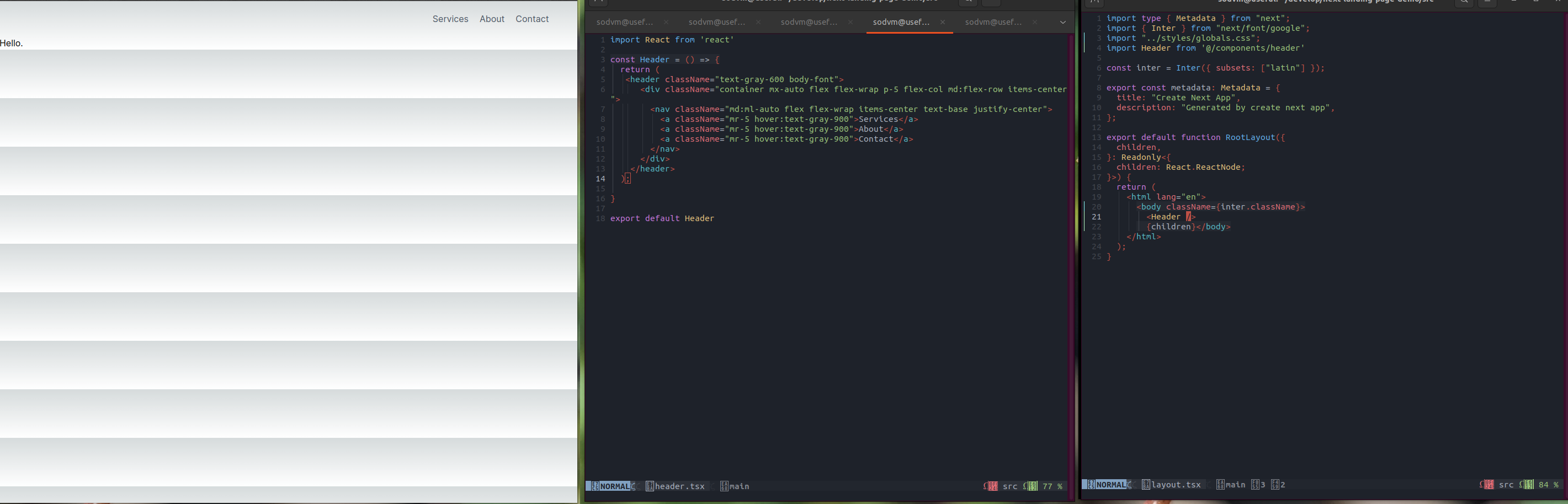The image size is (1568, 504).
Task: Open the hamburger menu of the layout.tsx terminal
Action: 1487,2
